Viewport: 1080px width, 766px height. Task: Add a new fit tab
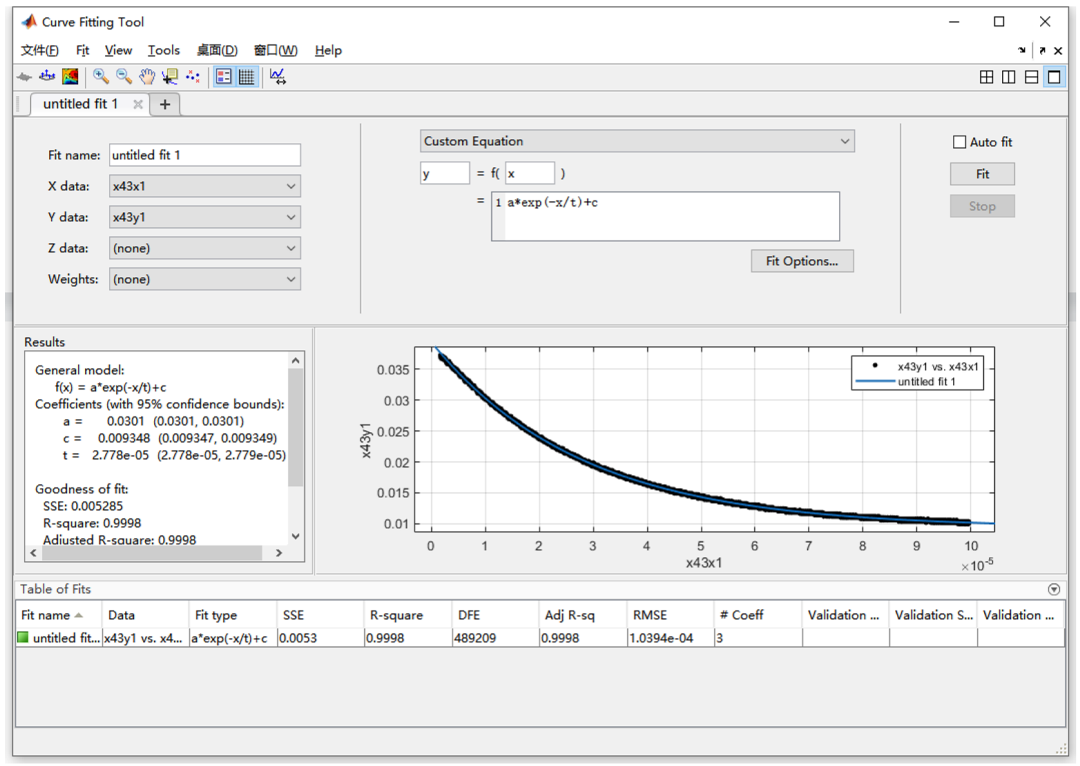[165, 104]
